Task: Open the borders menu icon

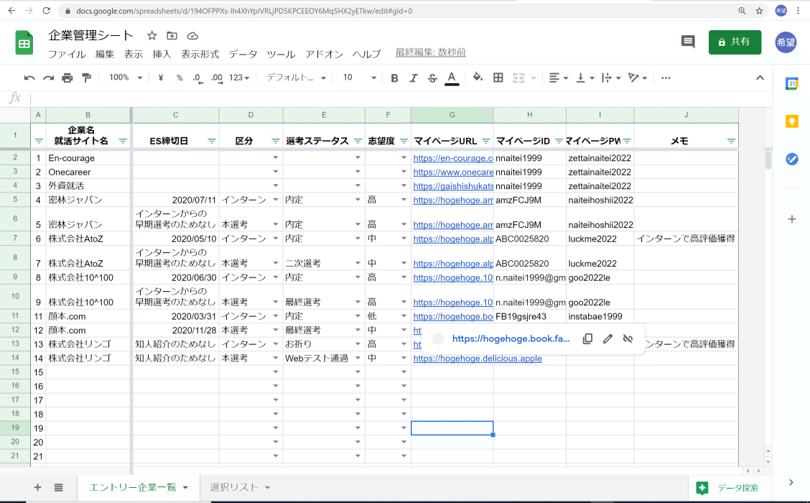Action: [498, 77]
